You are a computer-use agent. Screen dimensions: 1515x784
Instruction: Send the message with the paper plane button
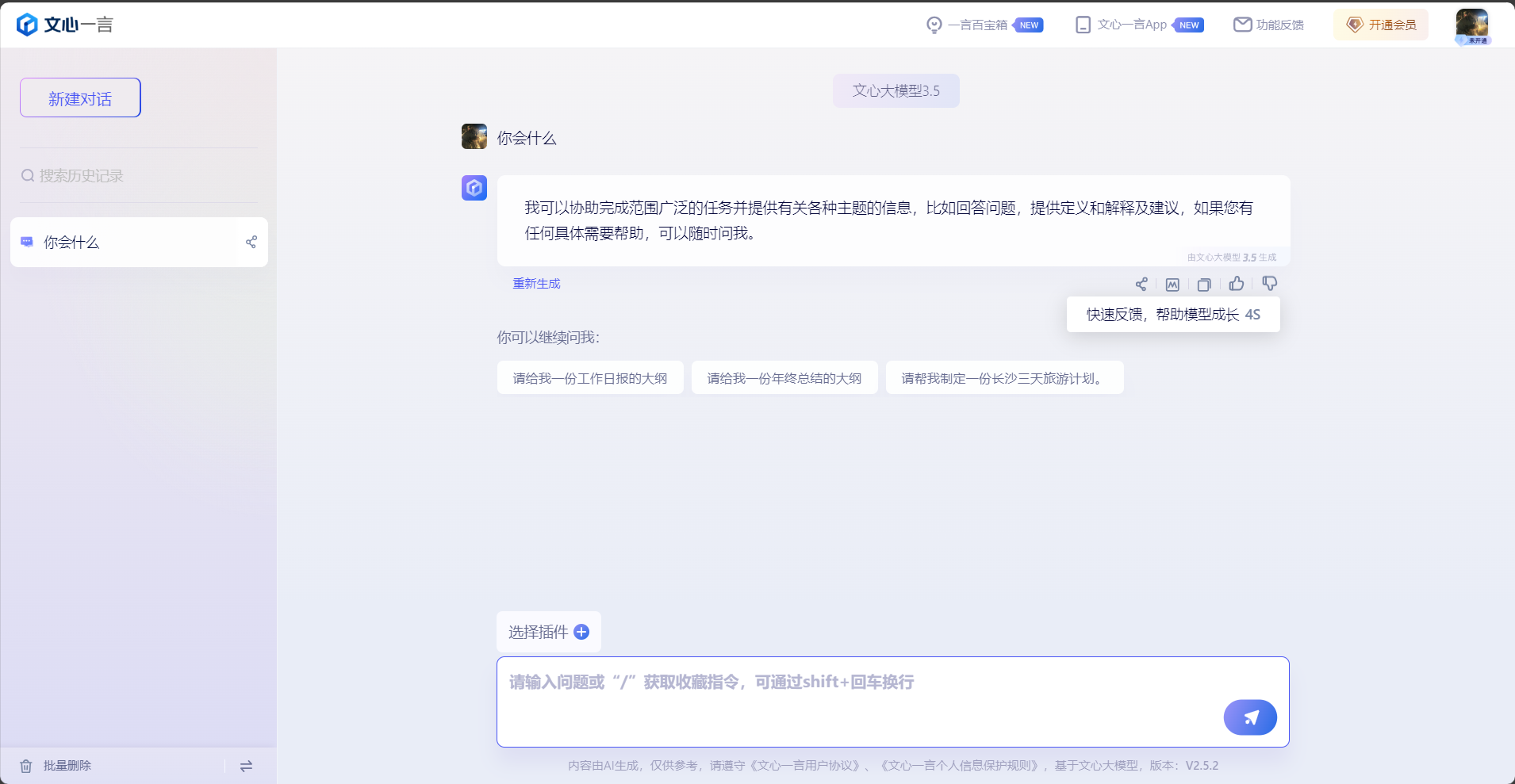pos(1250,717)
